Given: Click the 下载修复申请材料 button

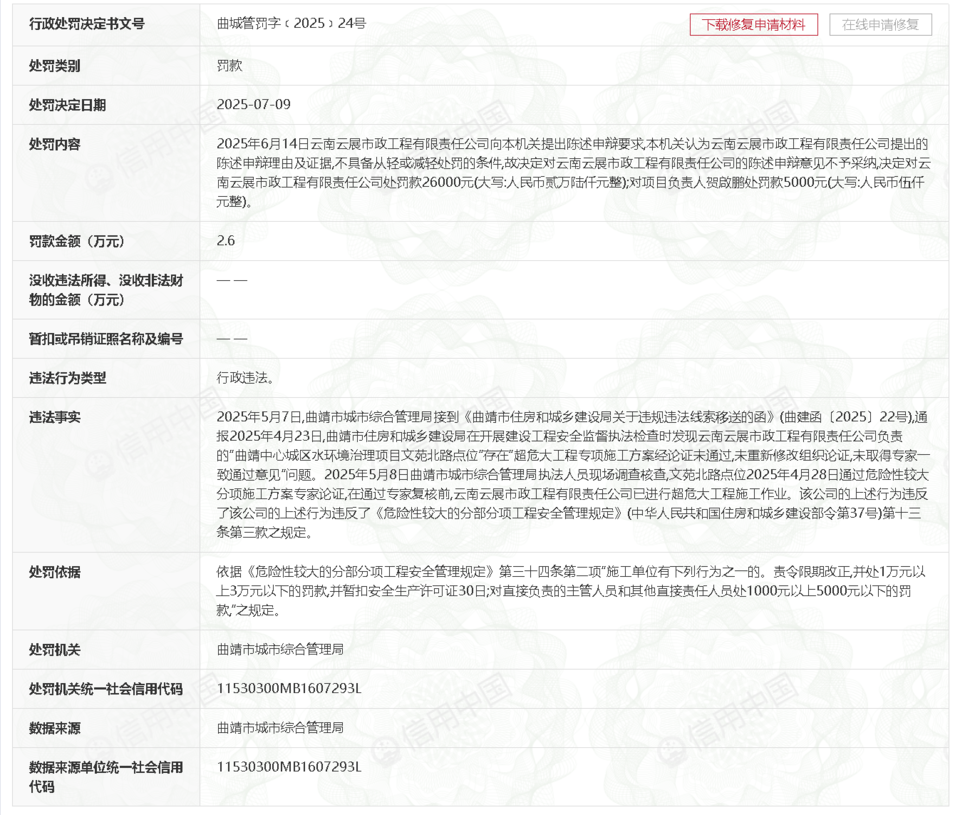Looking at the screenshot, I should (753, 25).
